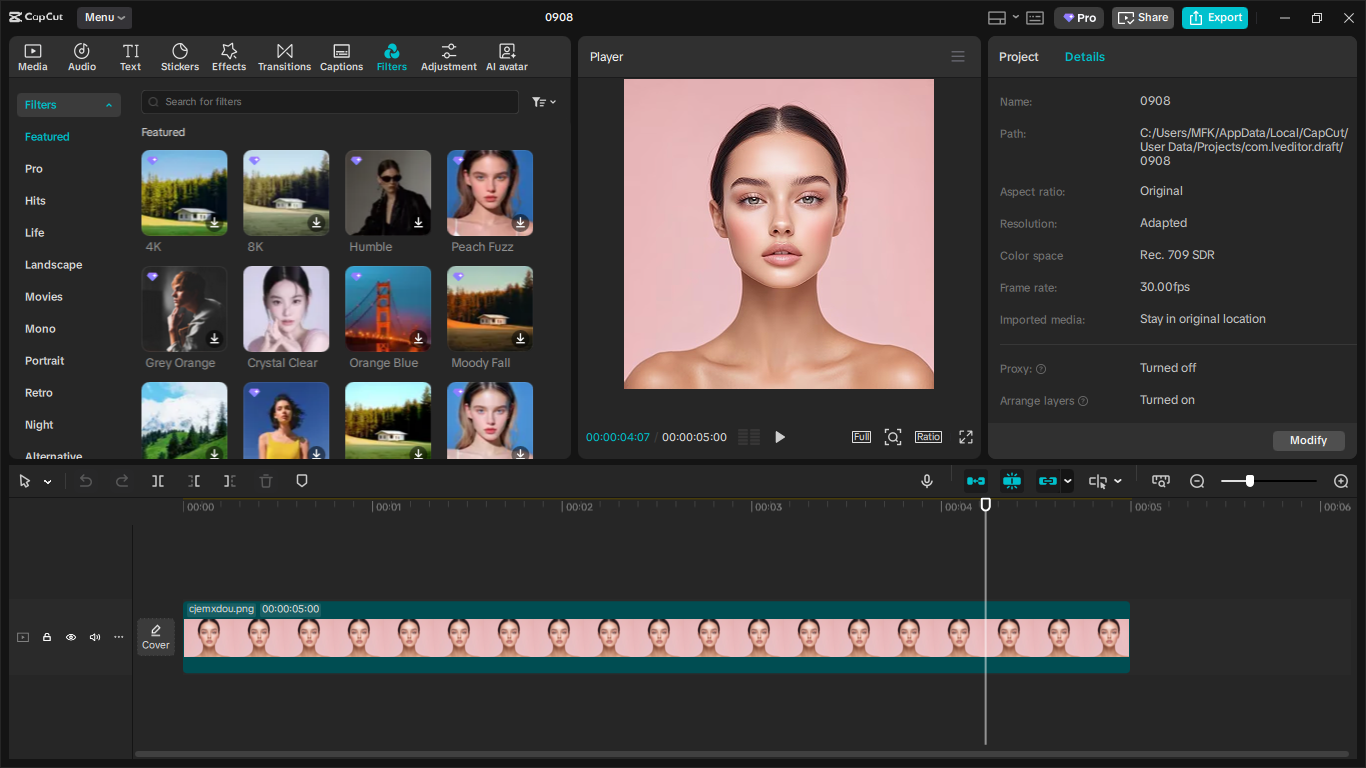Image resolution: width=1366 pixels, height=768 pixels.
Task: Open the Stickers tab
Action: [180, 57]
